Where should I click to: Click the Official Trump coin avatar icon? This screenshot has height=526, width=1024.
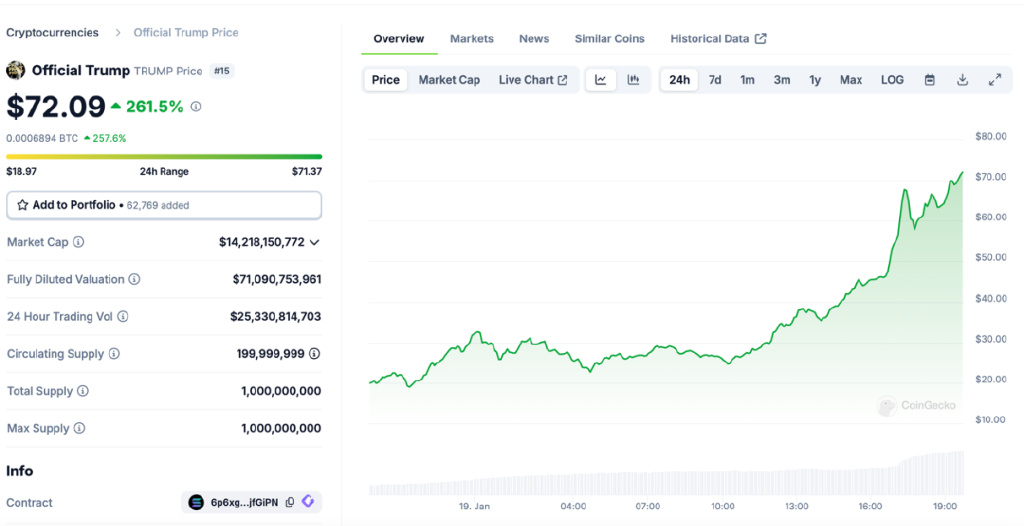pyautogui.click(x=16, y=71)
